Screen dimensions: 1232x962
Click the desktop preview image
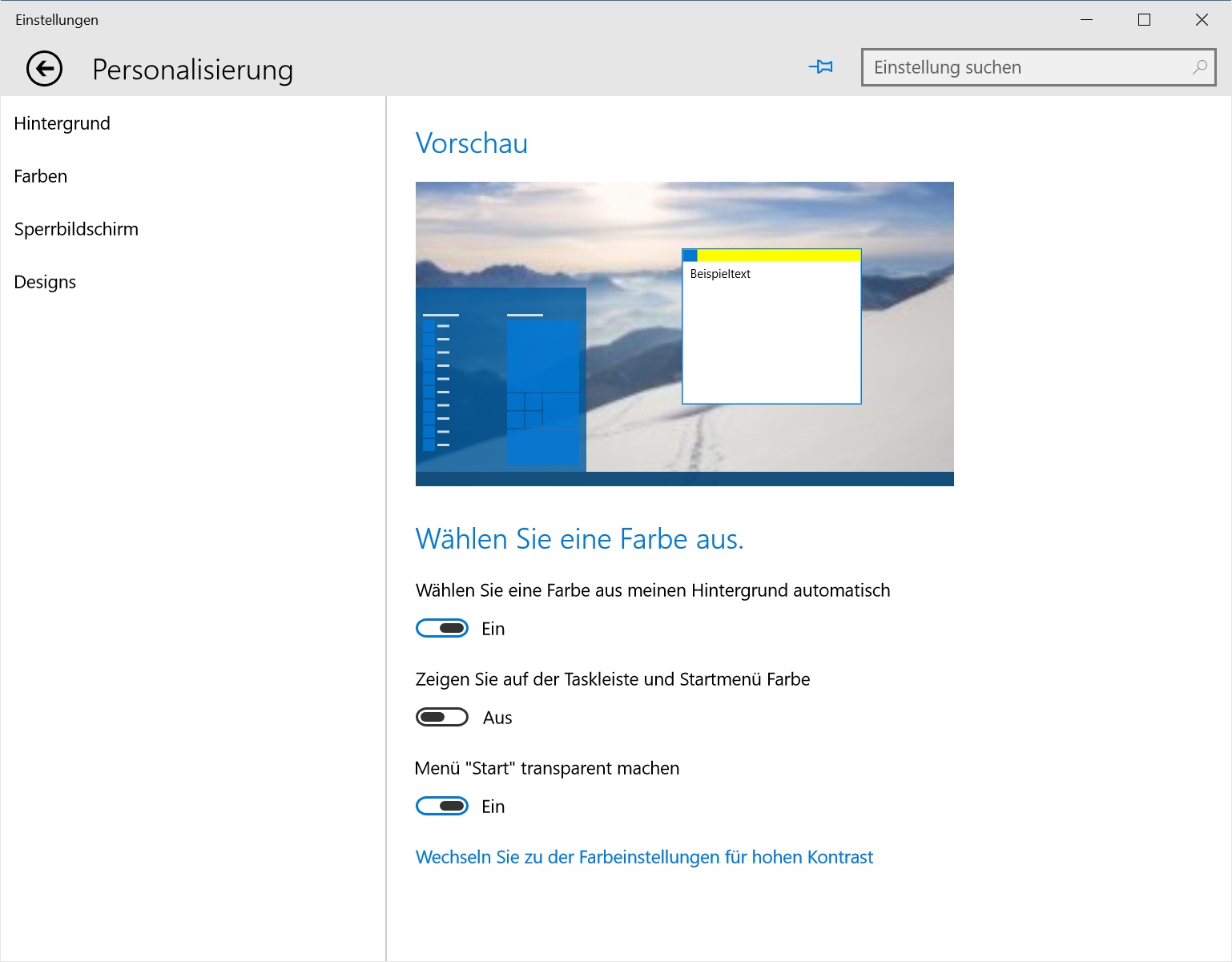(x=685, y=334)
